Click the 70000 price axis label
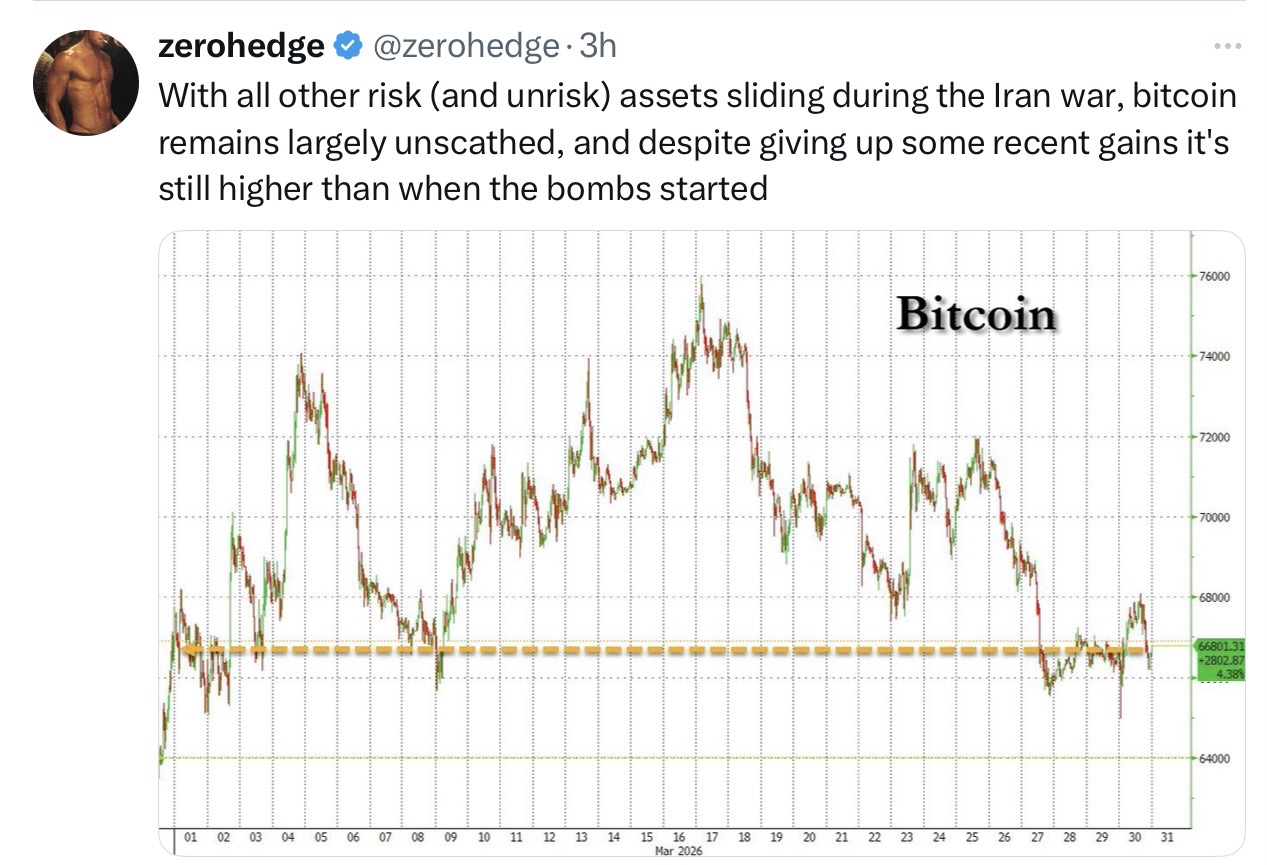Screen dimensions: 1267x865 coord(1213,518)
